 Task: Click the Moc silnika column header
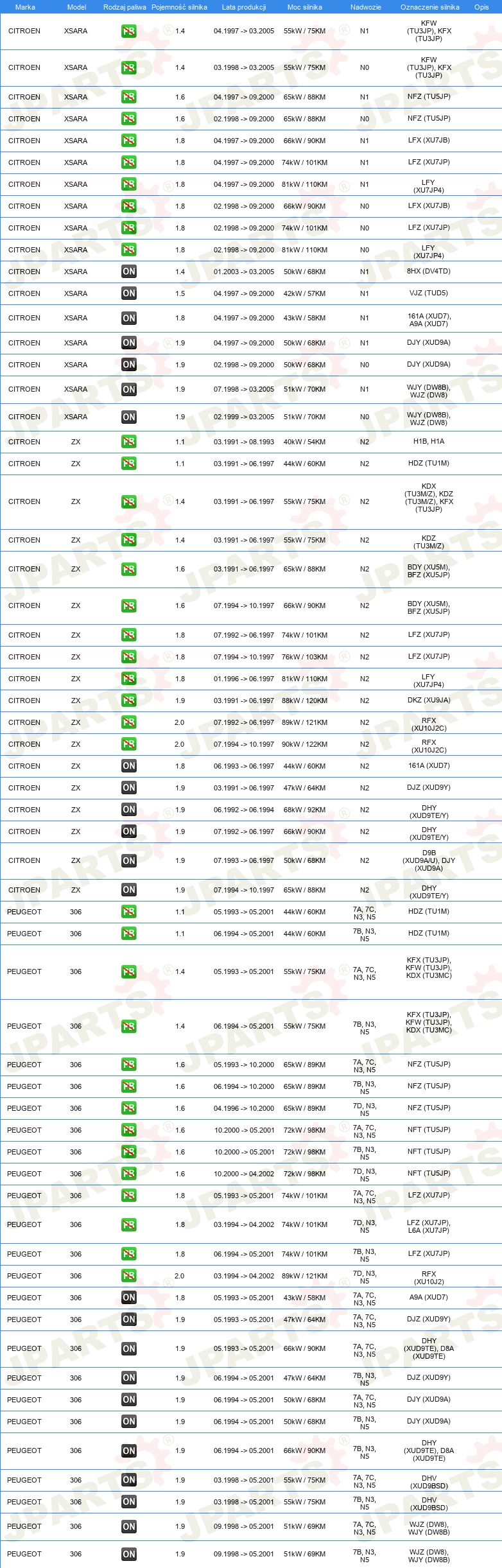305,7
